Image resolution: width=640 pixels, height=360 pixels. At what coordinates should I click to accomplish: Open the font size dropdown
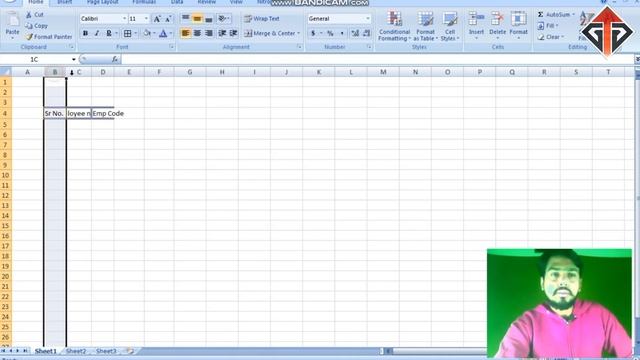pyautogui.click(x=146, y=19)
